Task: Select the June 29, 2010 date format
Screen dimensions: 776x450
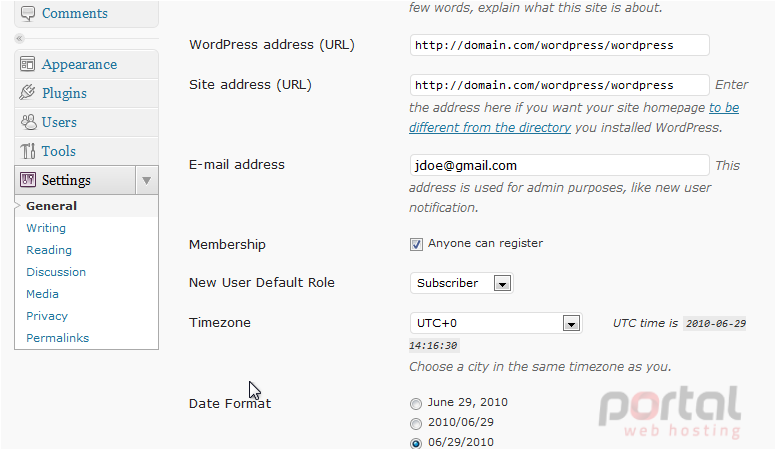Action: (416, 404)
